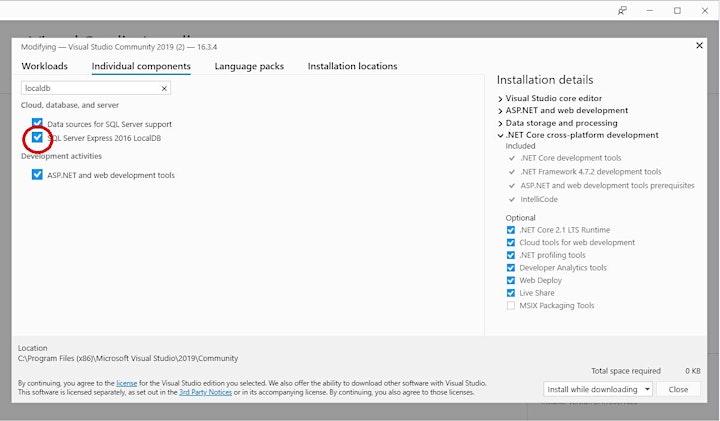Viewport: 720px width, 421px height.
Task: Click the Cloud, database, and server heading
Action: (70, 105)
